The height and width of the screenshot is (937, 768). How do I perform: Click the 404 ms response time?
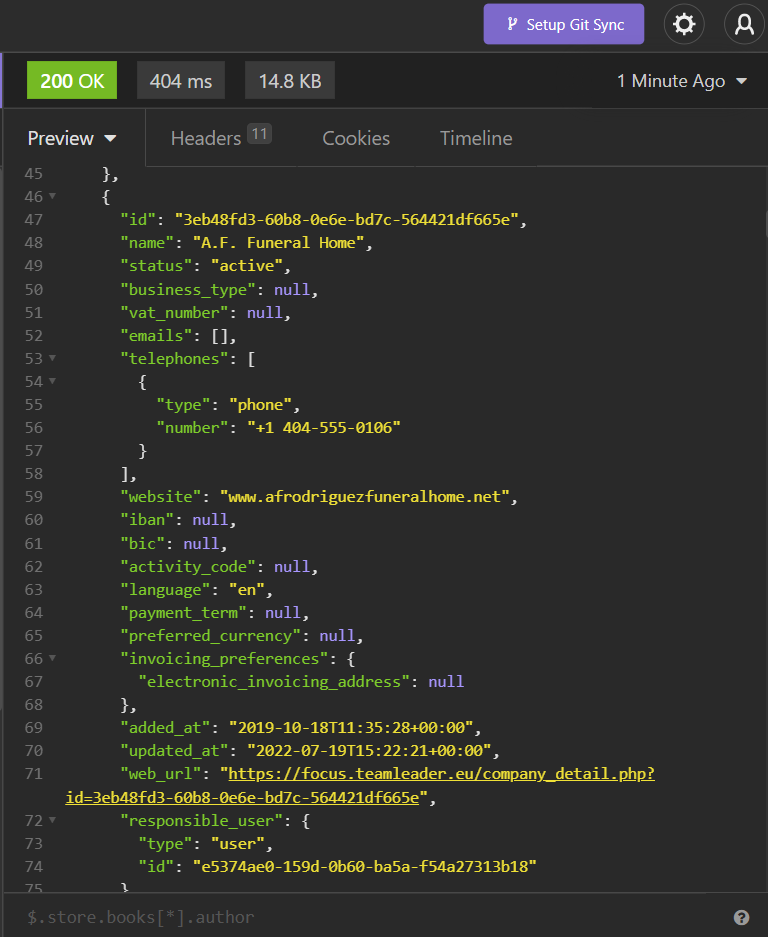[181, 80]
